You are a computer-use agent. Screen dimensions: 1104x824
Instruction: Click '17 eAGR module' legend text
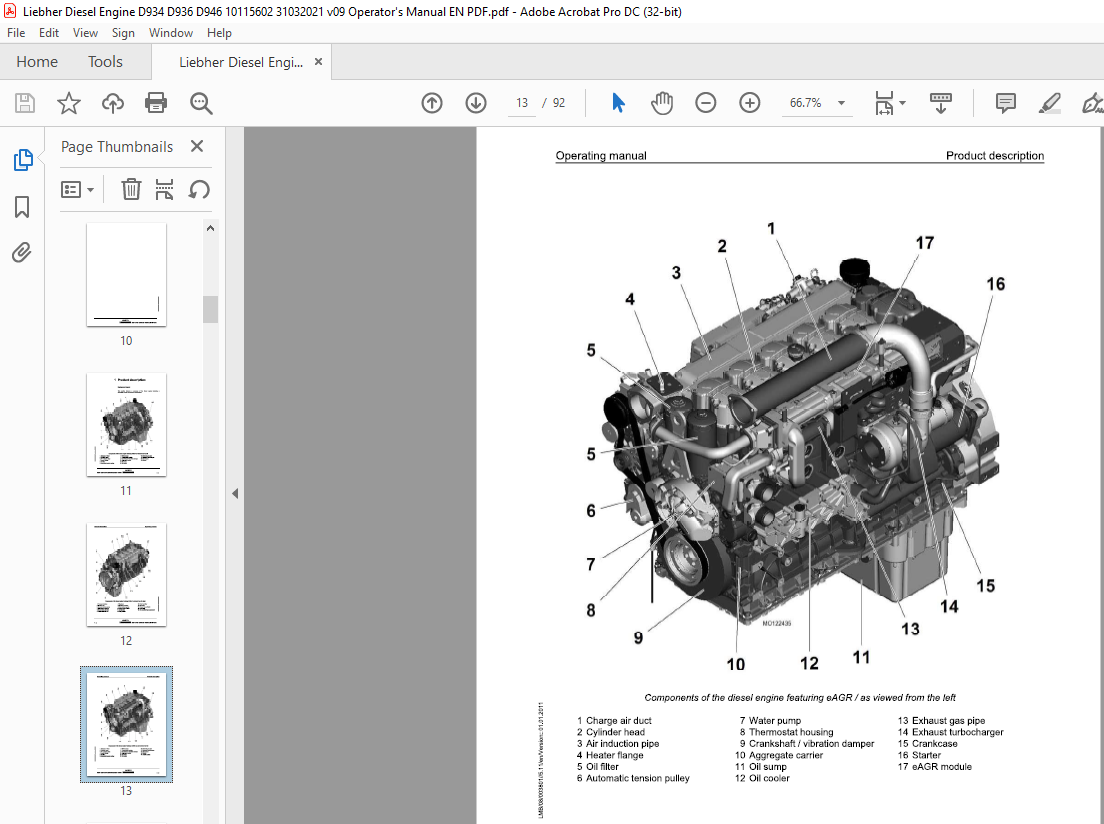click(x=934, y=767)
